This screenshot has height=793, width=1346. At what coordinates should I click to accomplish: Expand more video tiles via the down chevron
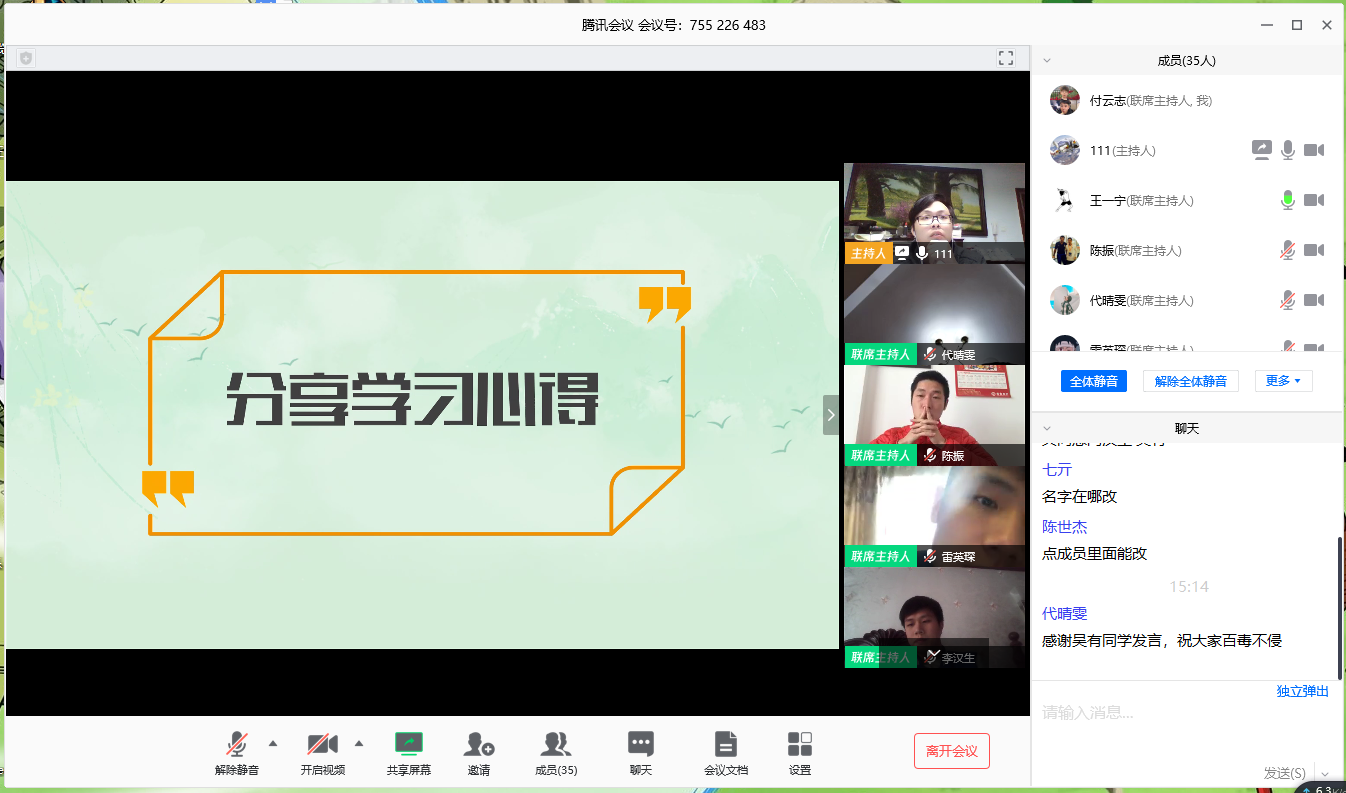(x=935, y=653)
